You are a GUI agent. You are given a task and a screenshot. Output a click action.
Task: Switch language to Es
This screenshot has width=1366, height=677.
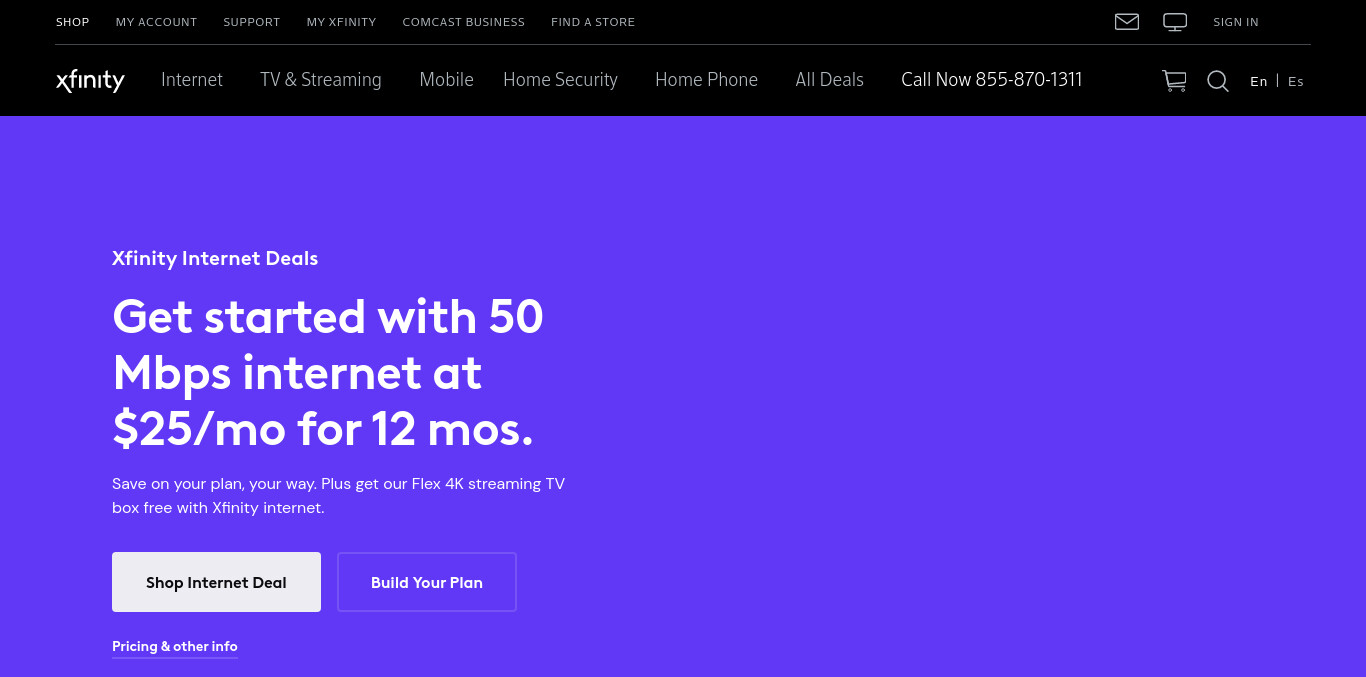pyautogui.click(x=1296, y=82)
